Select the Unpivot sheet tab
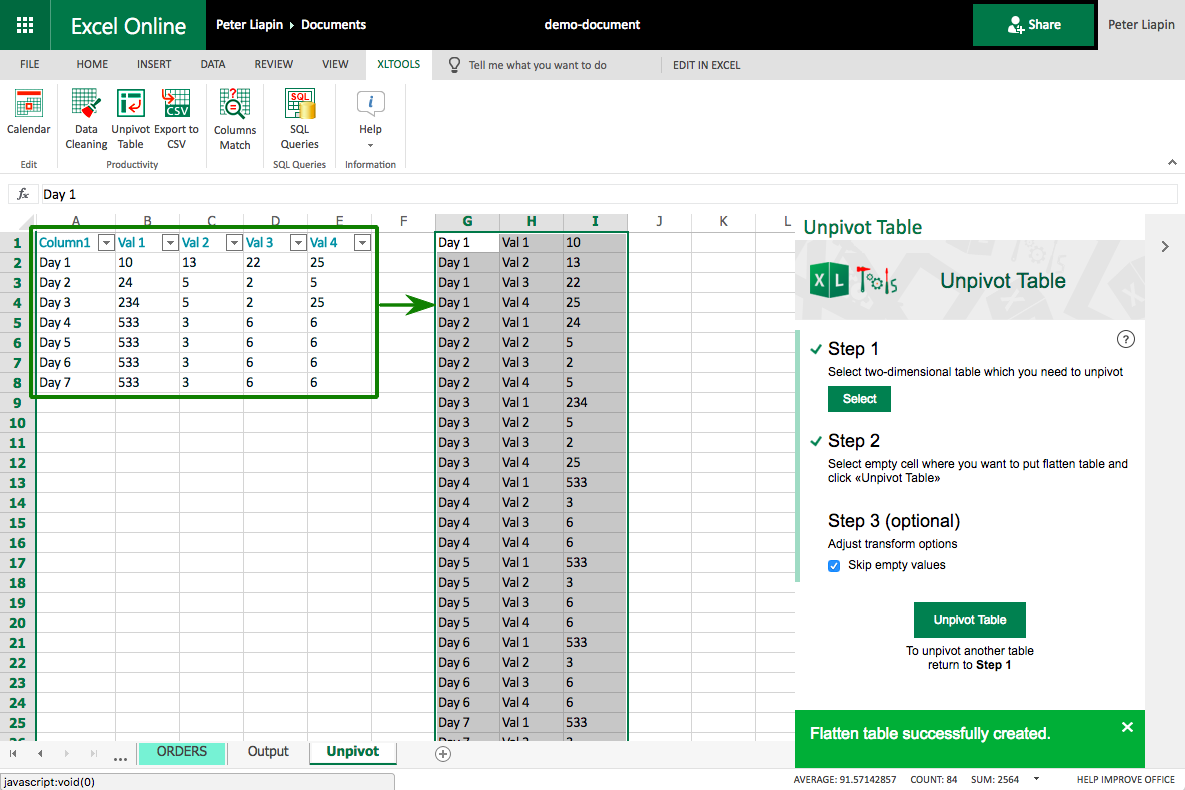 [352, 752]
